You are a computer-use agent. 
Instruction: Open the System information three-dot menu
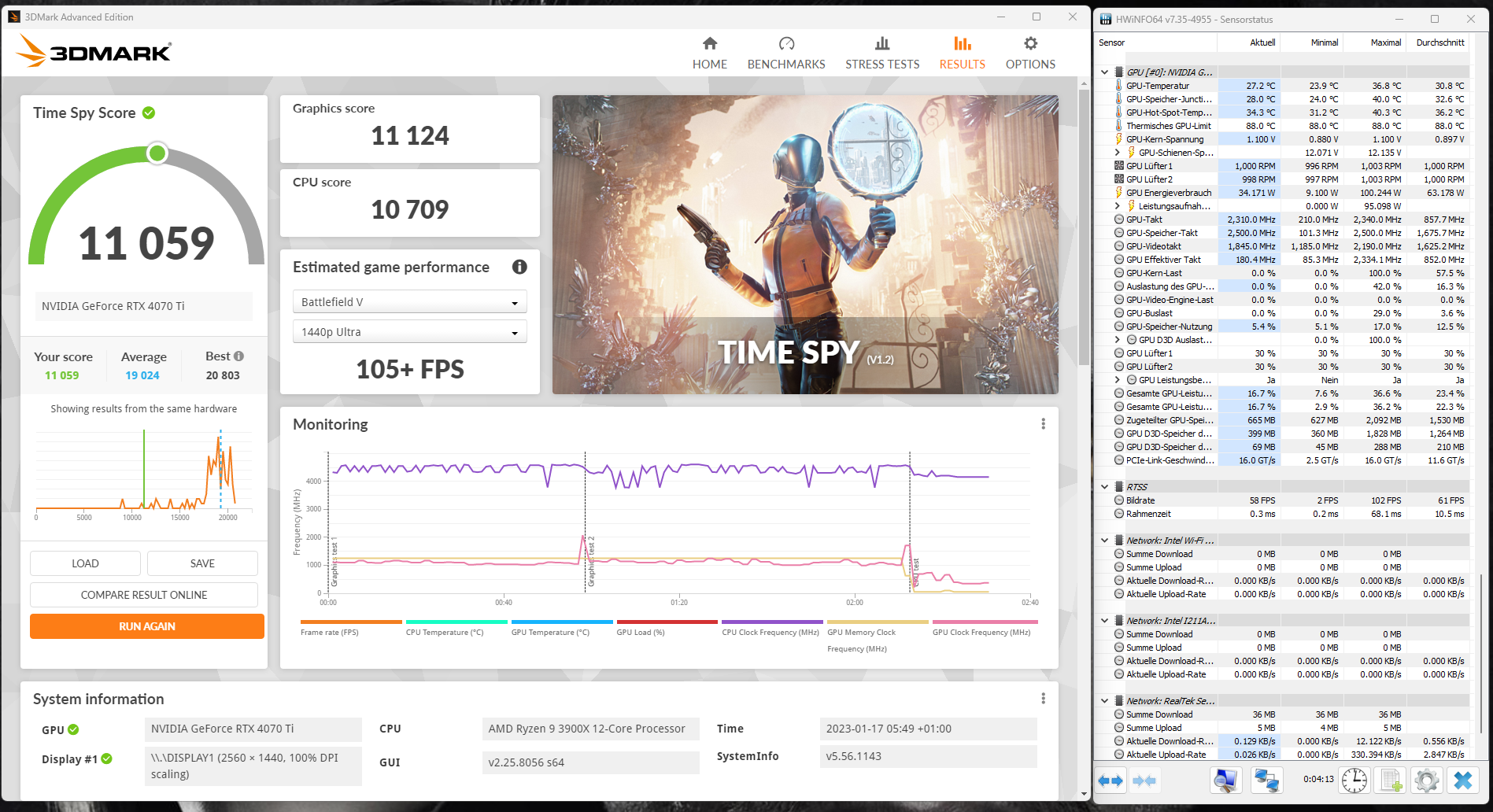coord(1044,699)
